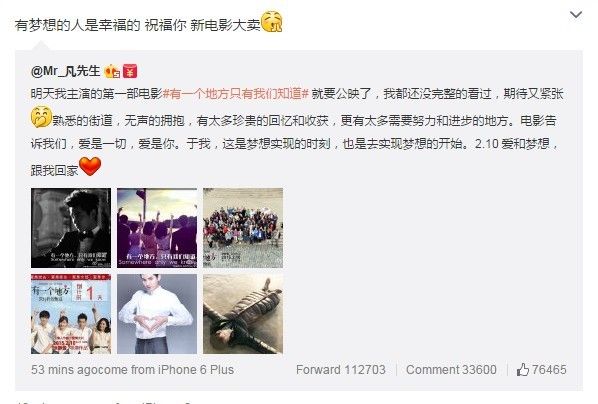This screenshot has width=598, height=404.
Task: View the large group photo thumbnail
Action: pos(243,228)
